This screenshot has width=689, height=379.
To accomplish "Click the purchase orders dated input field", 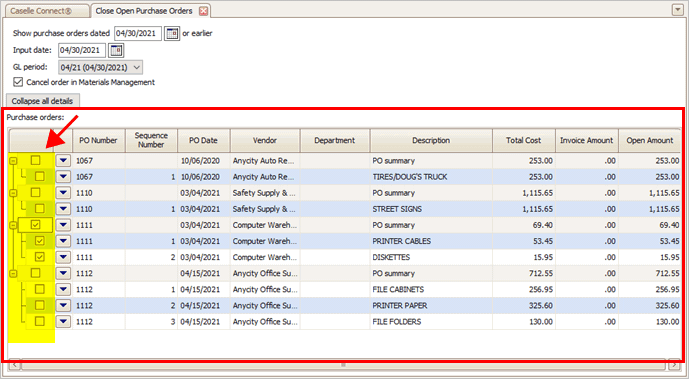I will click(x=138, y=33).
